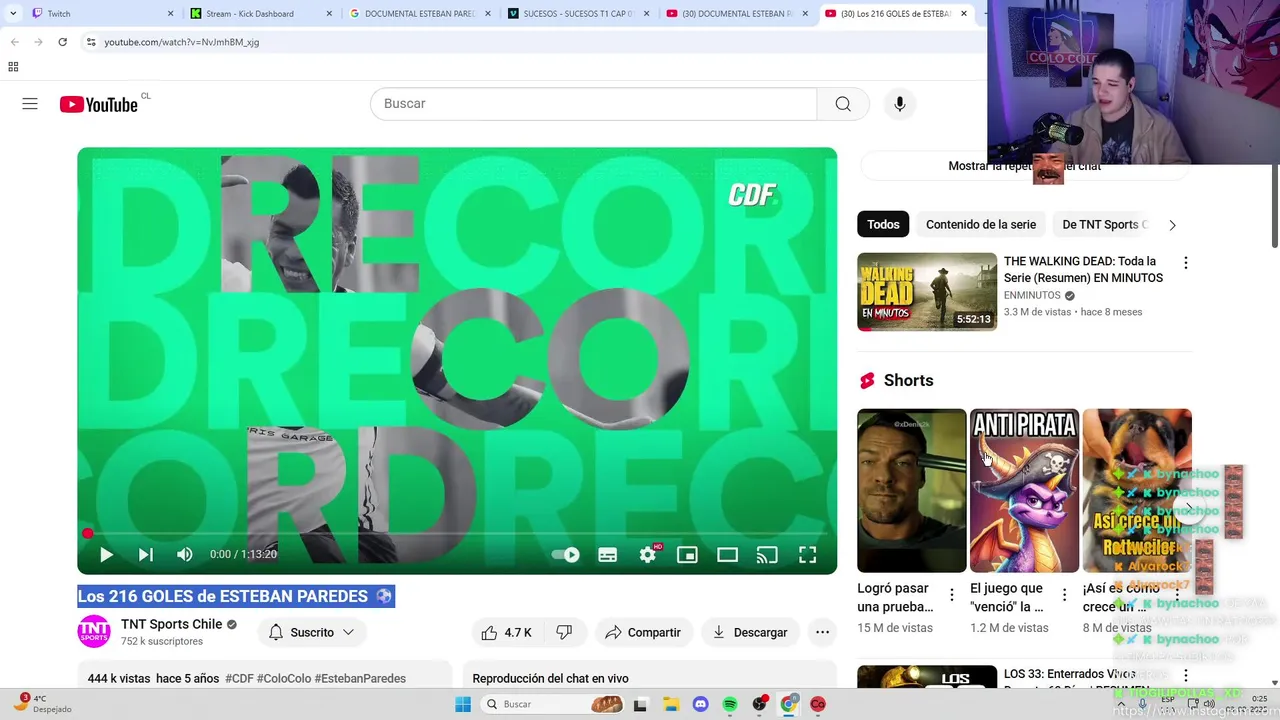Share the video via Compartir
Viewport: 1280px width, 720px height.
click(x=643, y=632)
